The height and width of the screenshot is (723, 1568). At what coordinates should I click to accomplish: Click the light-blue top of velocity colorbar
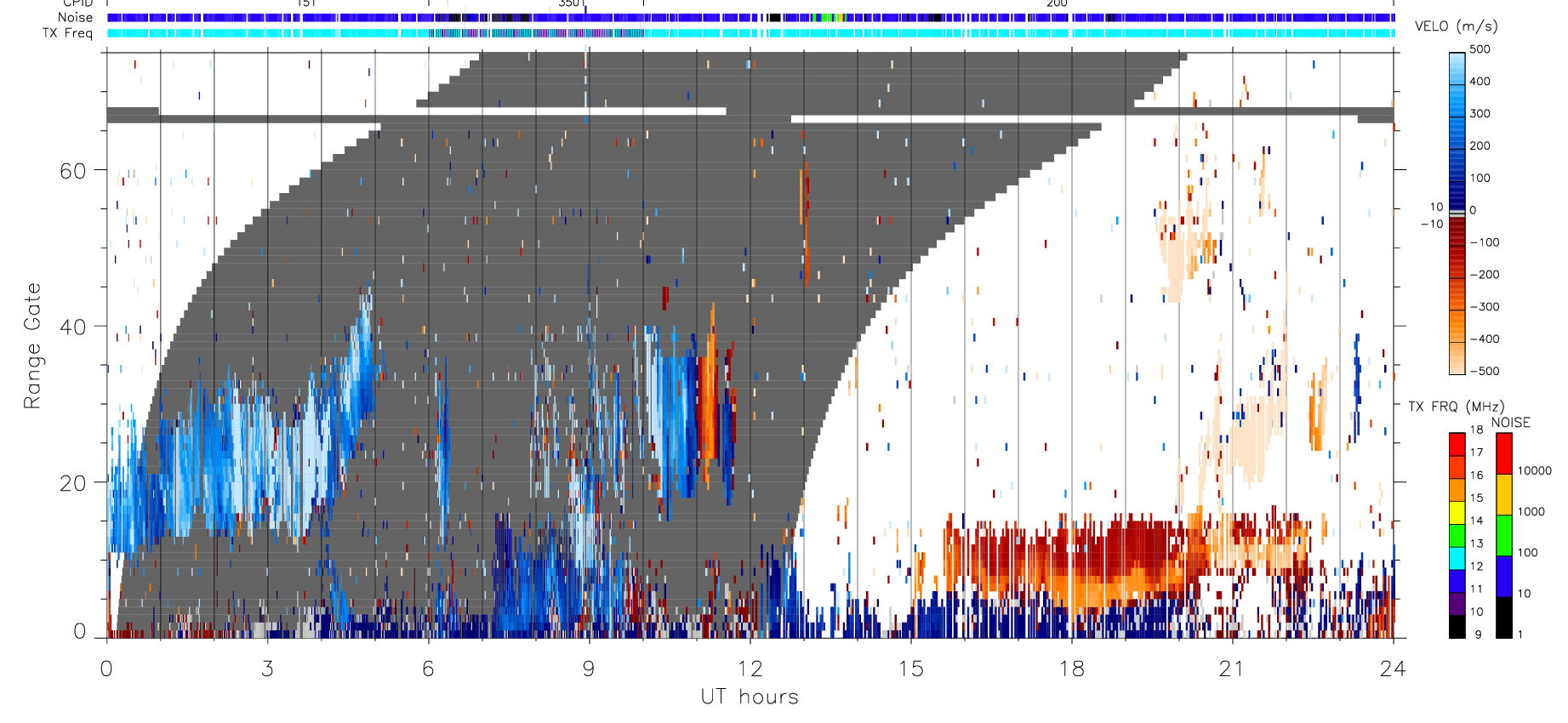[1457, 61]
